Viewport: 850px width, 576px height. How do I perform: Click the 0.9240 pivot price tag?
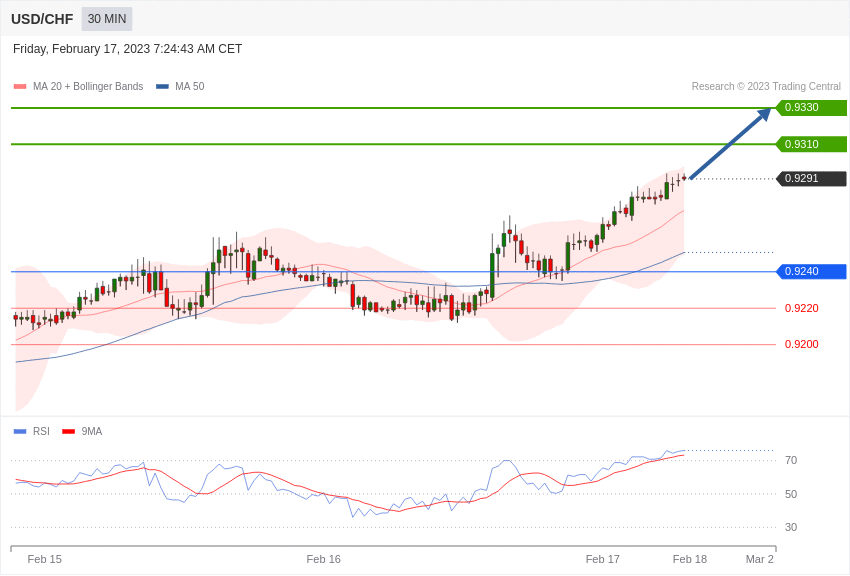coord(811,271)
